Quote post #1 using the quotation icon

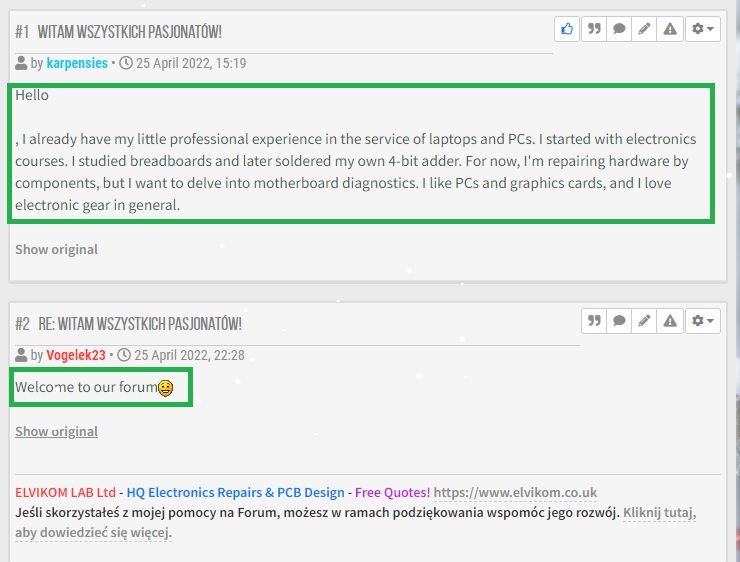click(x=594, y=29)
